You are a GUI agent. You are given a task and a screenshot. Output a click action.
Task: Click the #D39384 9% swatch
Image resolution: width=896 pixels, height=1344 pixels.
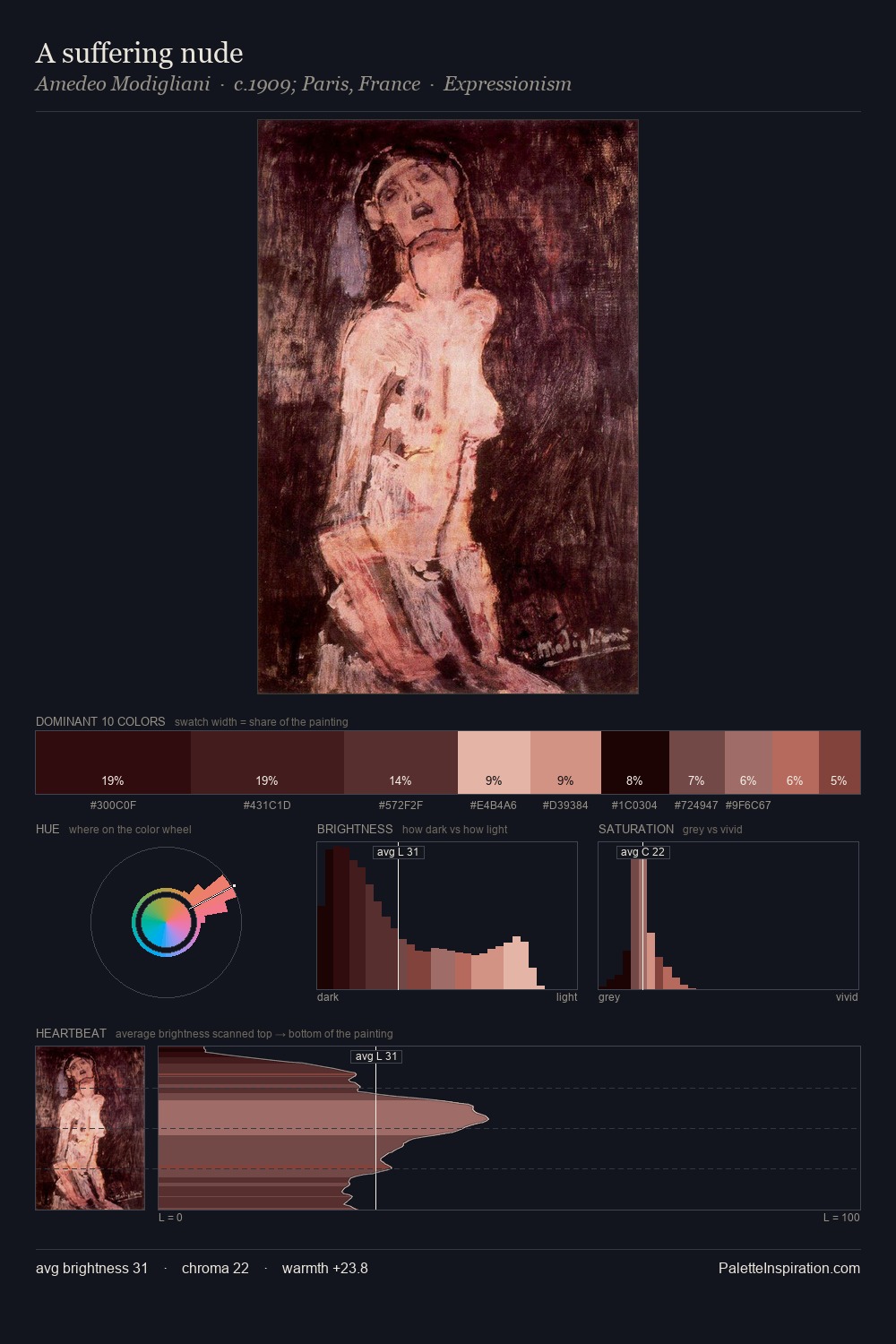(x=565, y=762)
